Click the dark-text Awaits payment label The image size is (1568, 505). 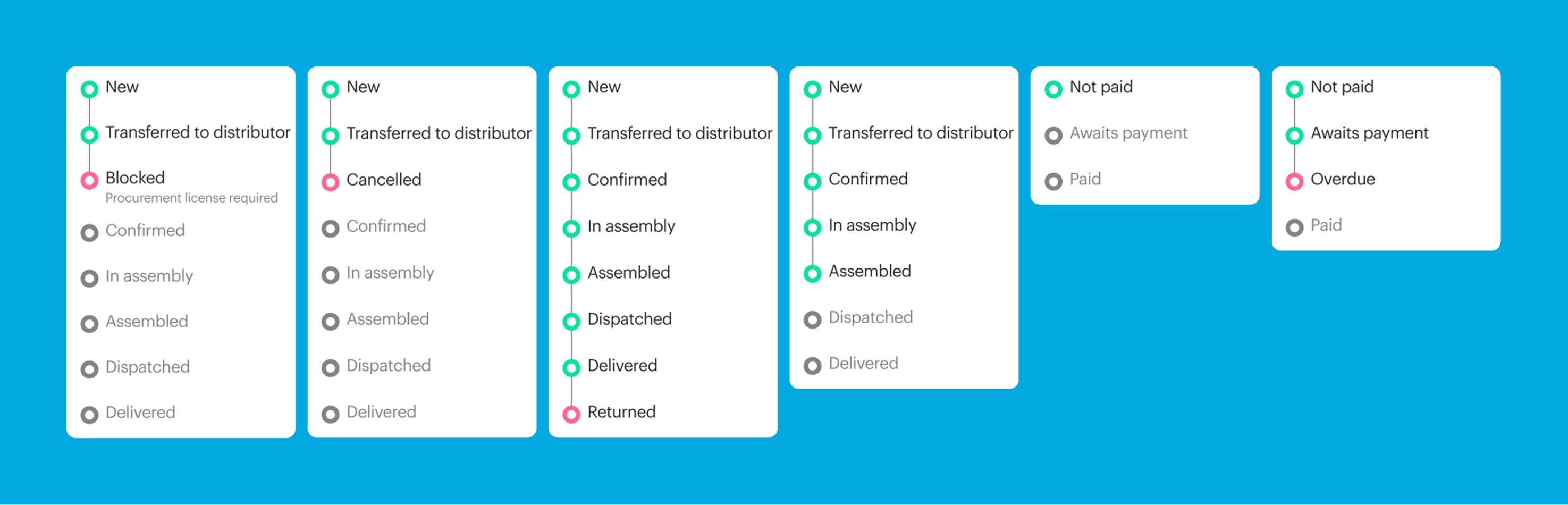1370,133
